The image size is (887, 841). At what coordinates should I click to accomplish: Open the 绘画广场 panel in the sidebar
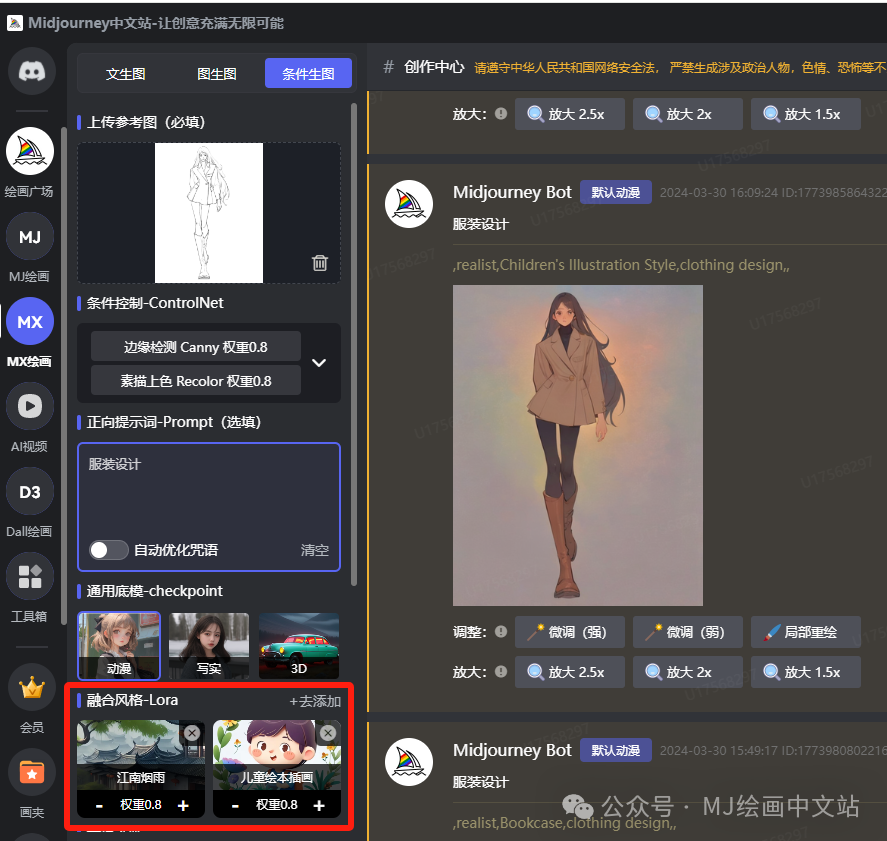click(x=30, y=150)
